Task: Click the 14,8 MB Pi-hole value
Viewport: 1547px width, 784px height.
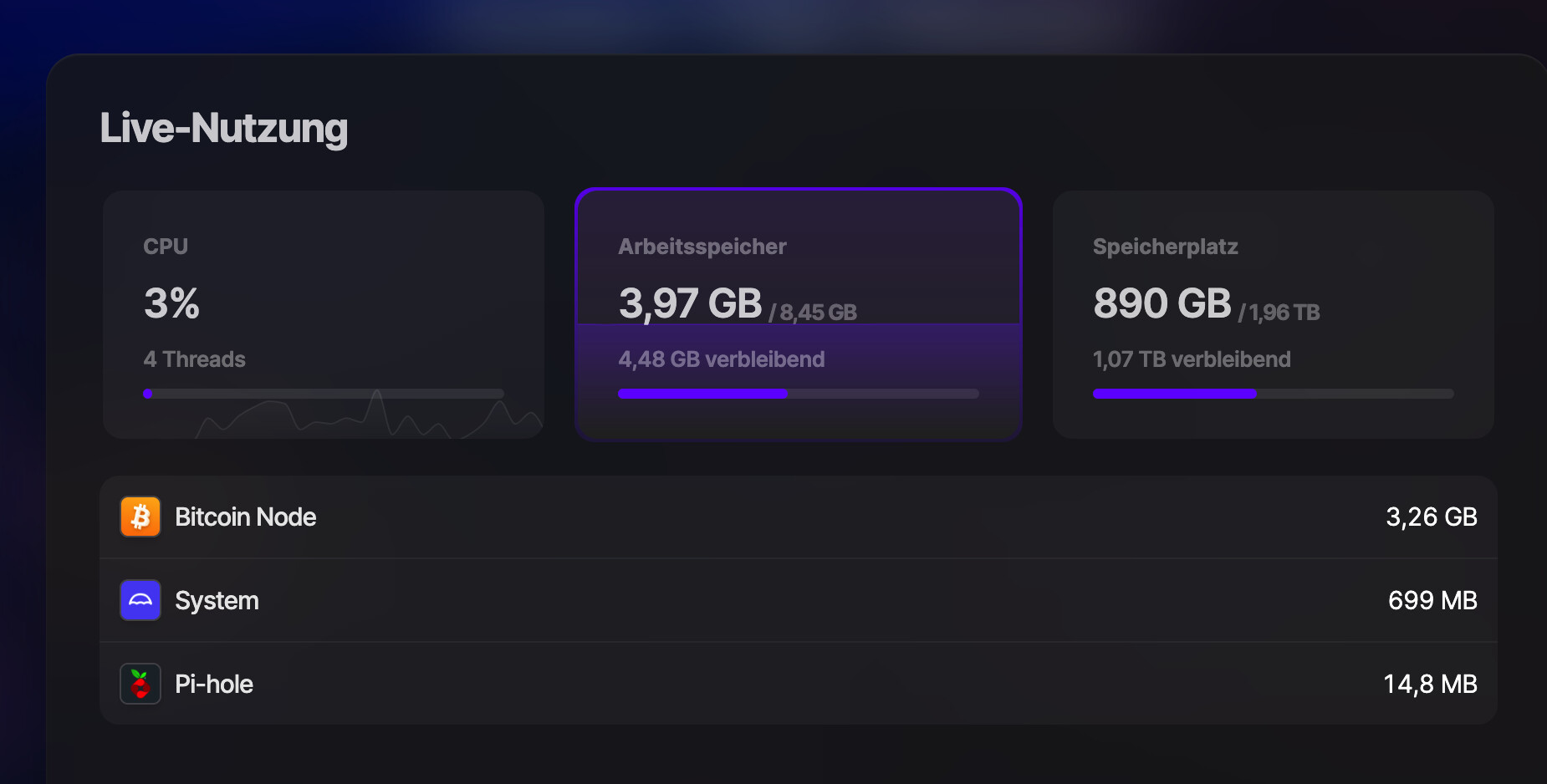Action: [x=1430, y=685]
